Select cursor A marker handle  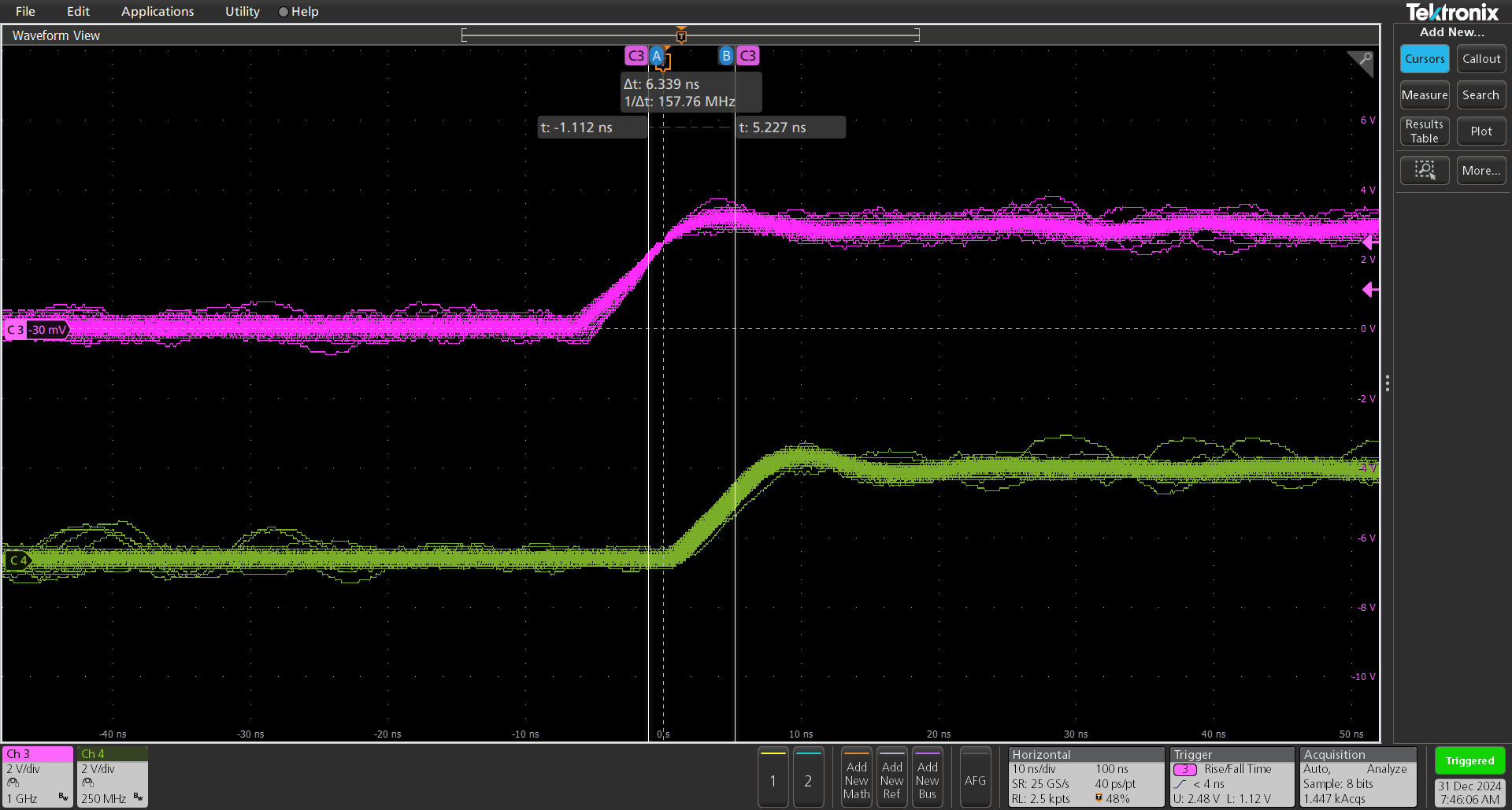[656, 56]
